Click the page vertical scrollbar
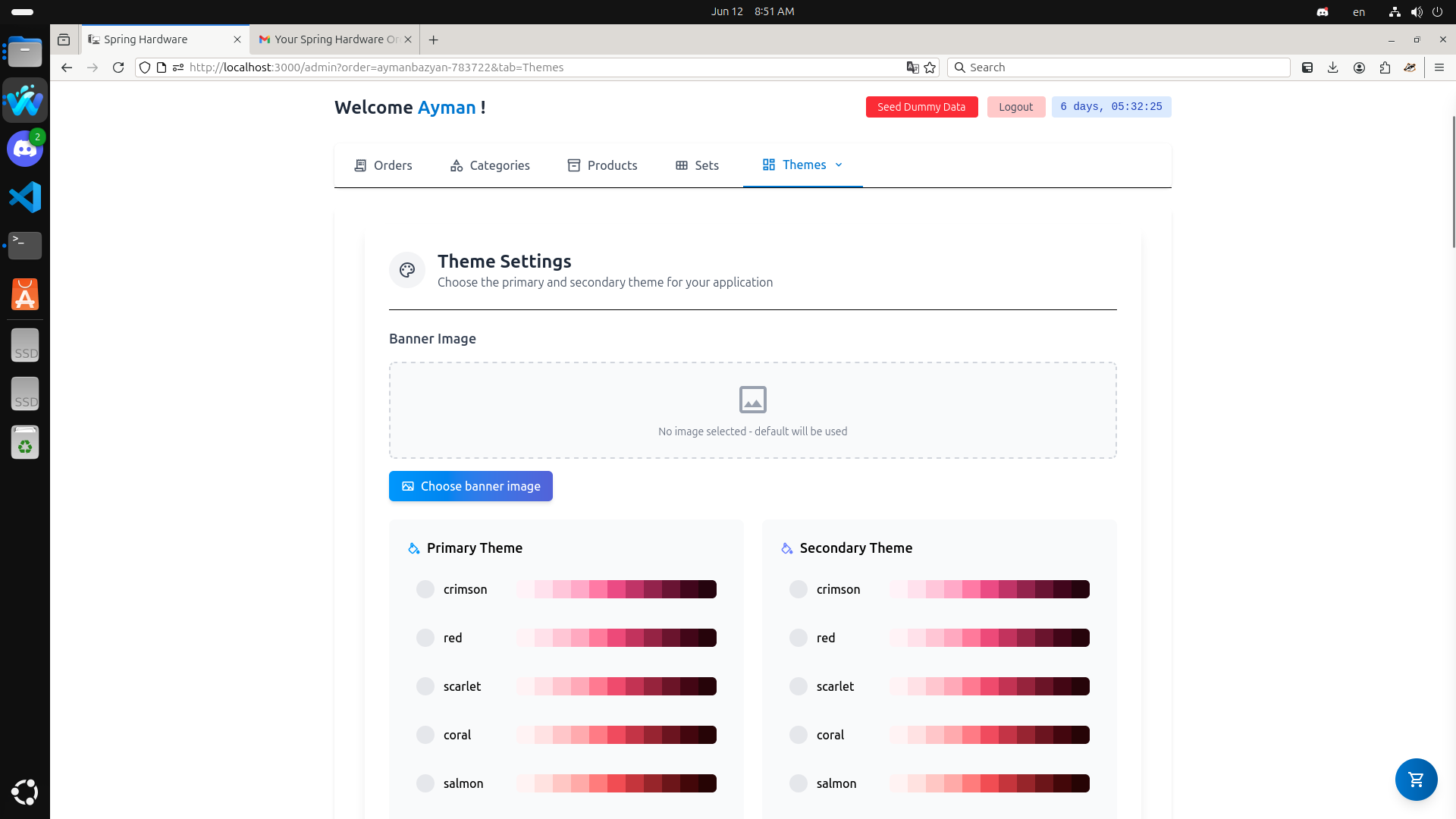This screenshot has height=819, width=1456. [x=1453, y=182]
